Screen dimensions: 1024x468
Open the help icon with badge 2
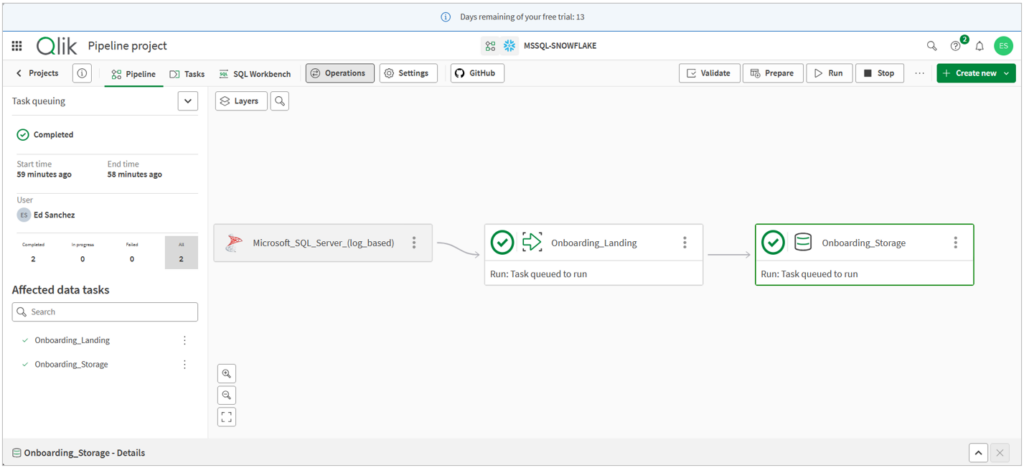click(957, 44)
